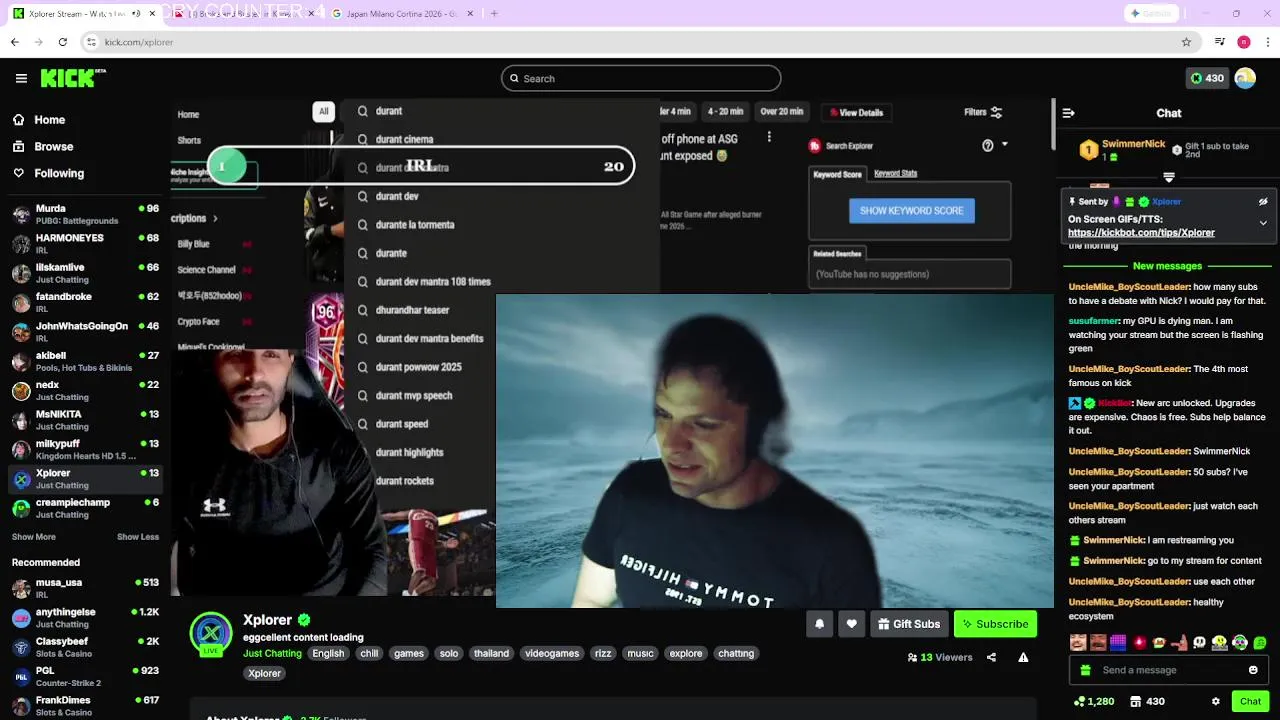Click susufarmer's username in chat

[1094, 321]
